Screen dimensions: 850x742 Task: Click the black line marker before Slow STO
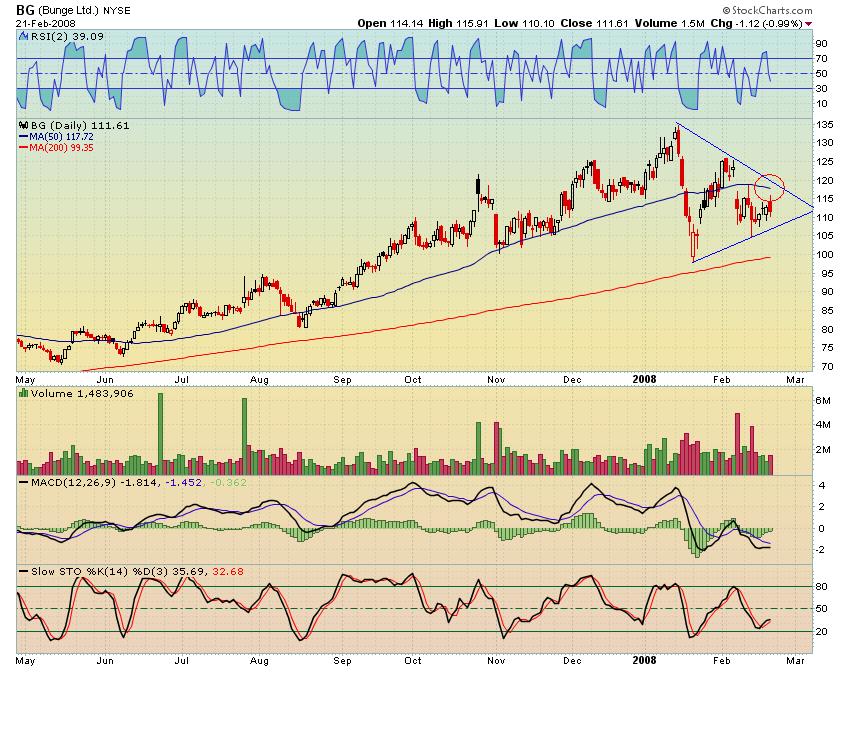[x=23, y=571]
